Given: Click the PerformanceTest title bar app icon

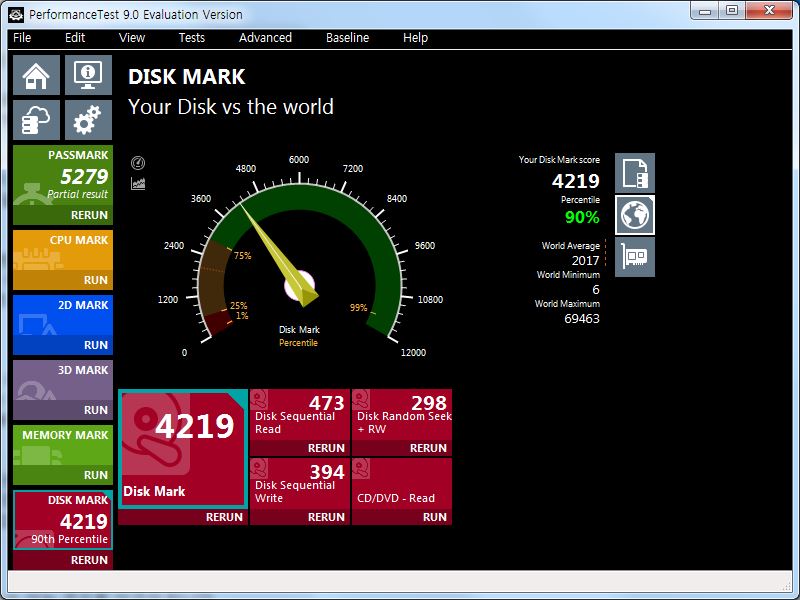Looking at the screenshot, I should point(16,14).
